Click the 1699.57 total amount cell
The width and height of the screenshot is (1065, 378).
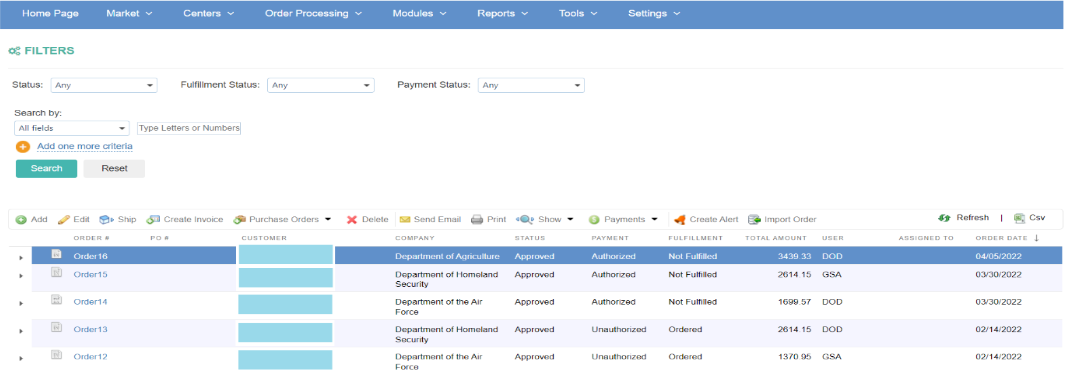point(795,301)
